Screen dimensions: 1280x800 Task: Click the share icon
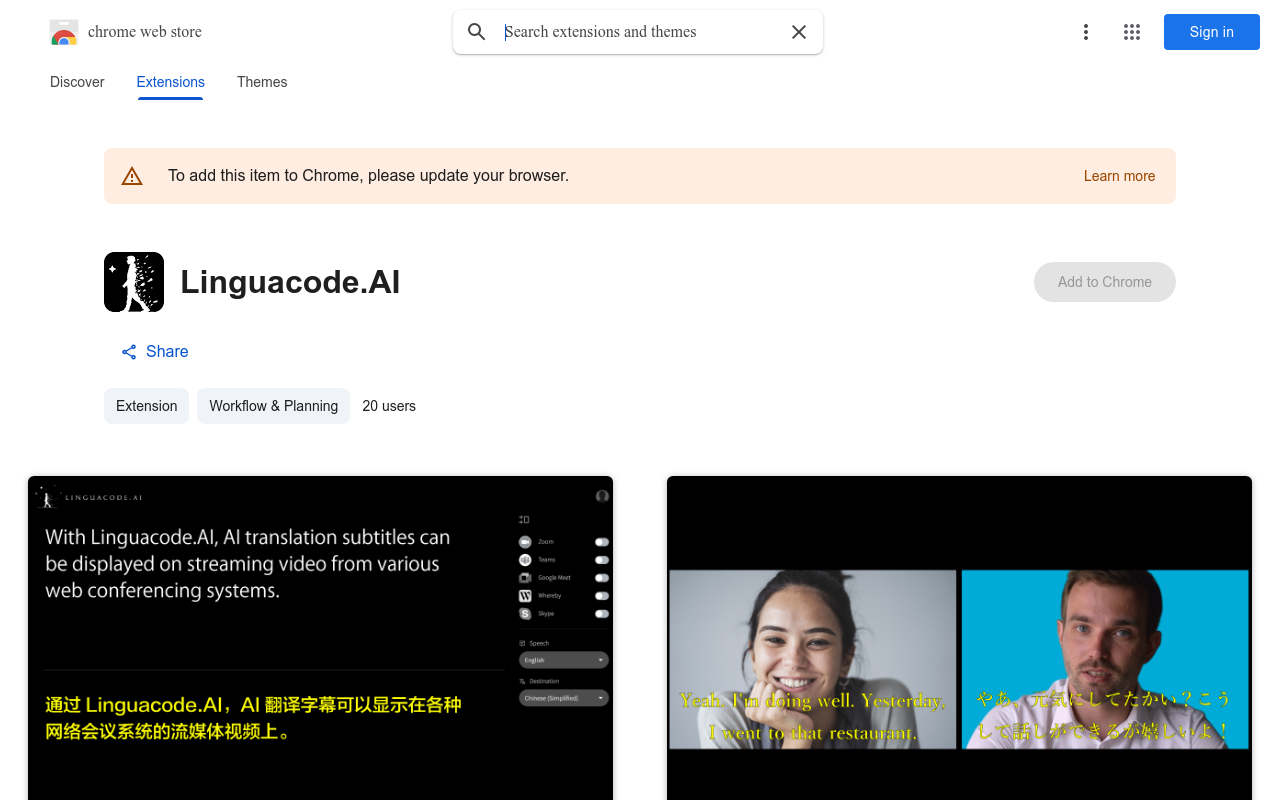pyautogui.click(x=129, y=352)
